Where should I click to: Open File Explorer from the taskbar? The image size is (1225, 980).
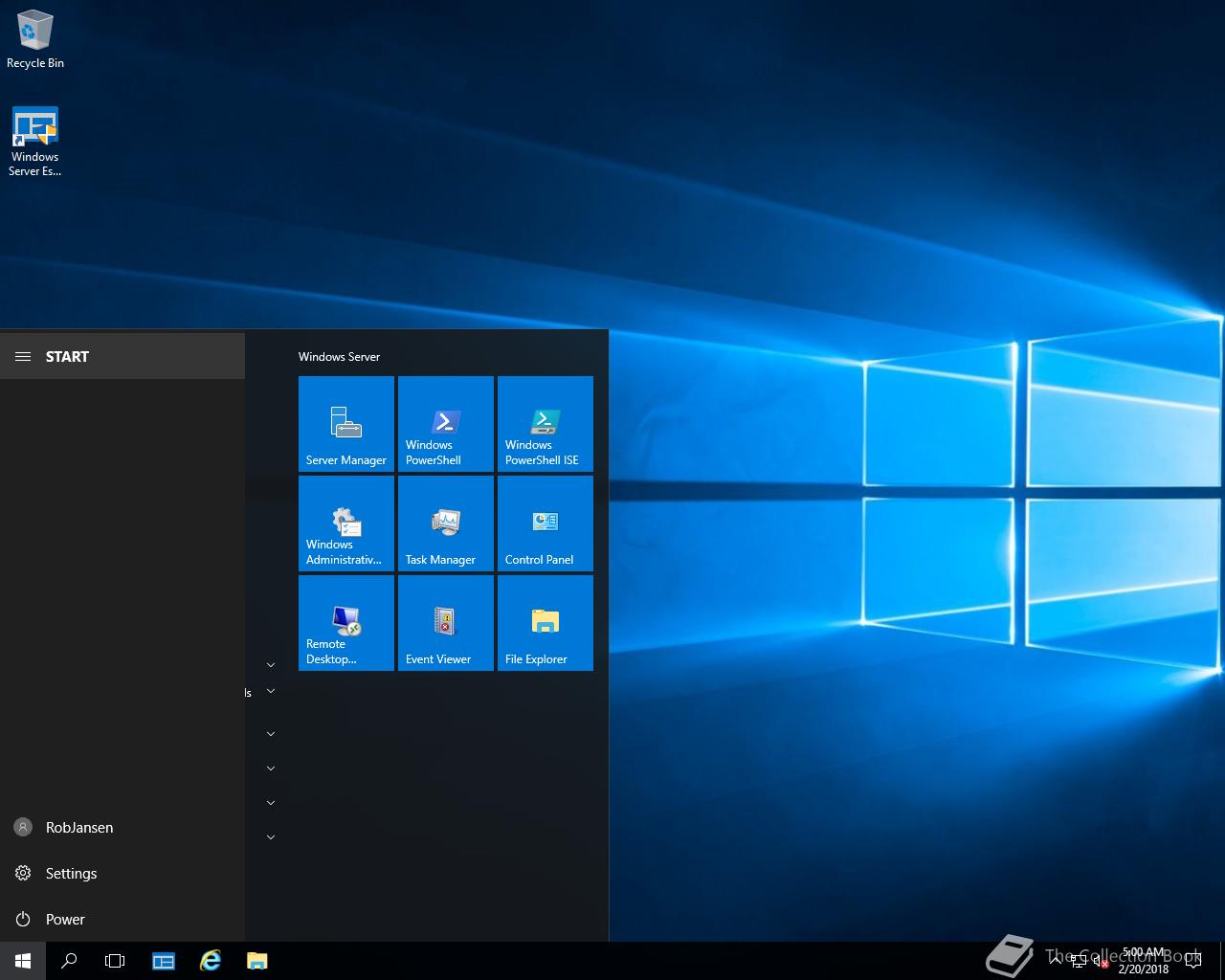[x=257, y=961]
